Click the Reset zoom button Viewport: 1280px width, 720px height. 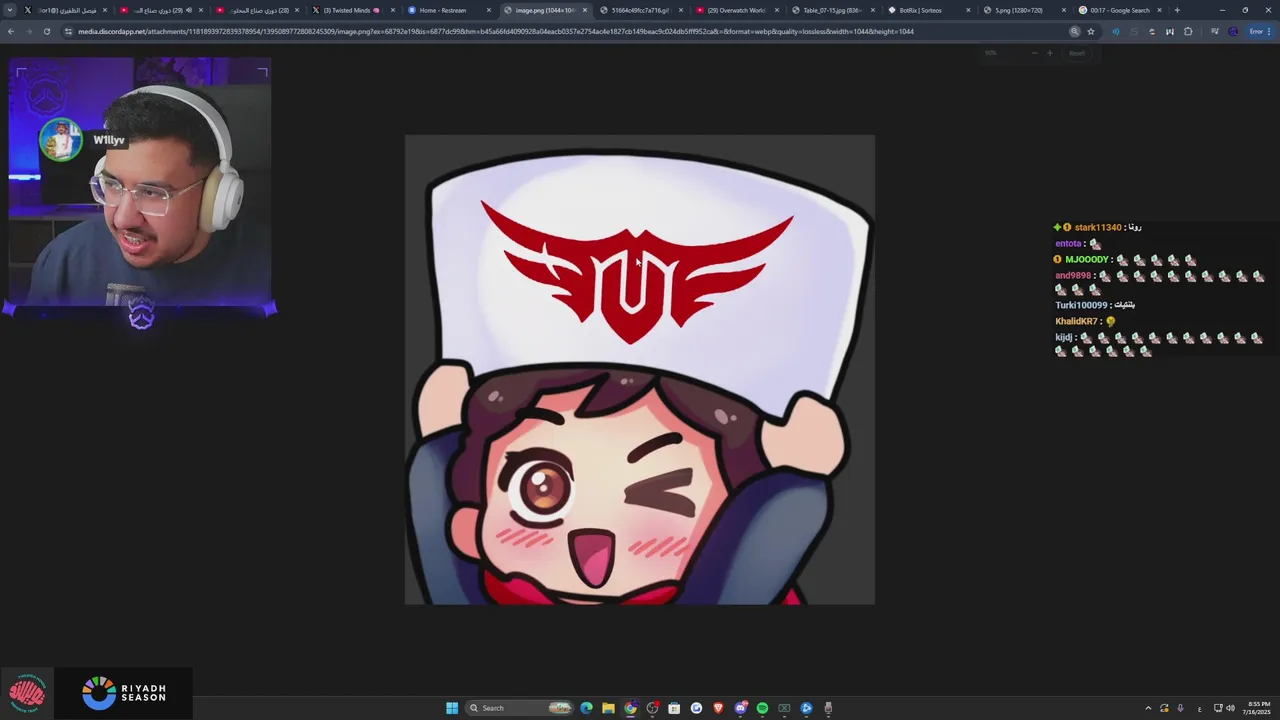(x=1077, y=53)
